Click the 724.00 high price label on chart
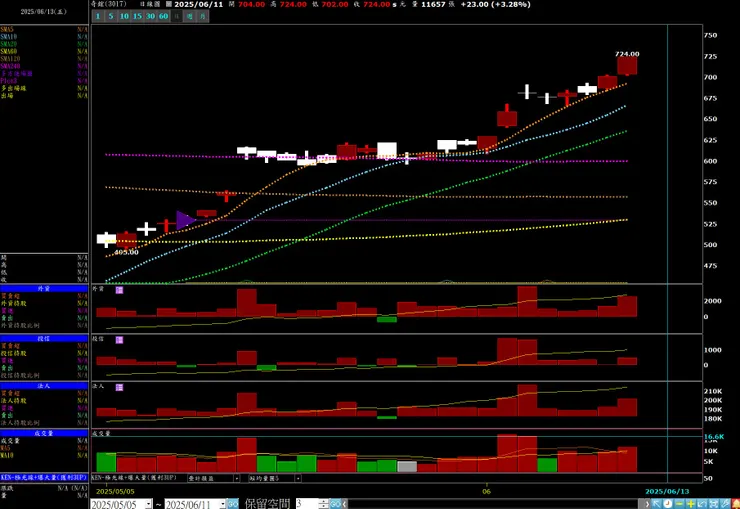Image resolution: width=740 pixels, height=509 pixels. 627,54
